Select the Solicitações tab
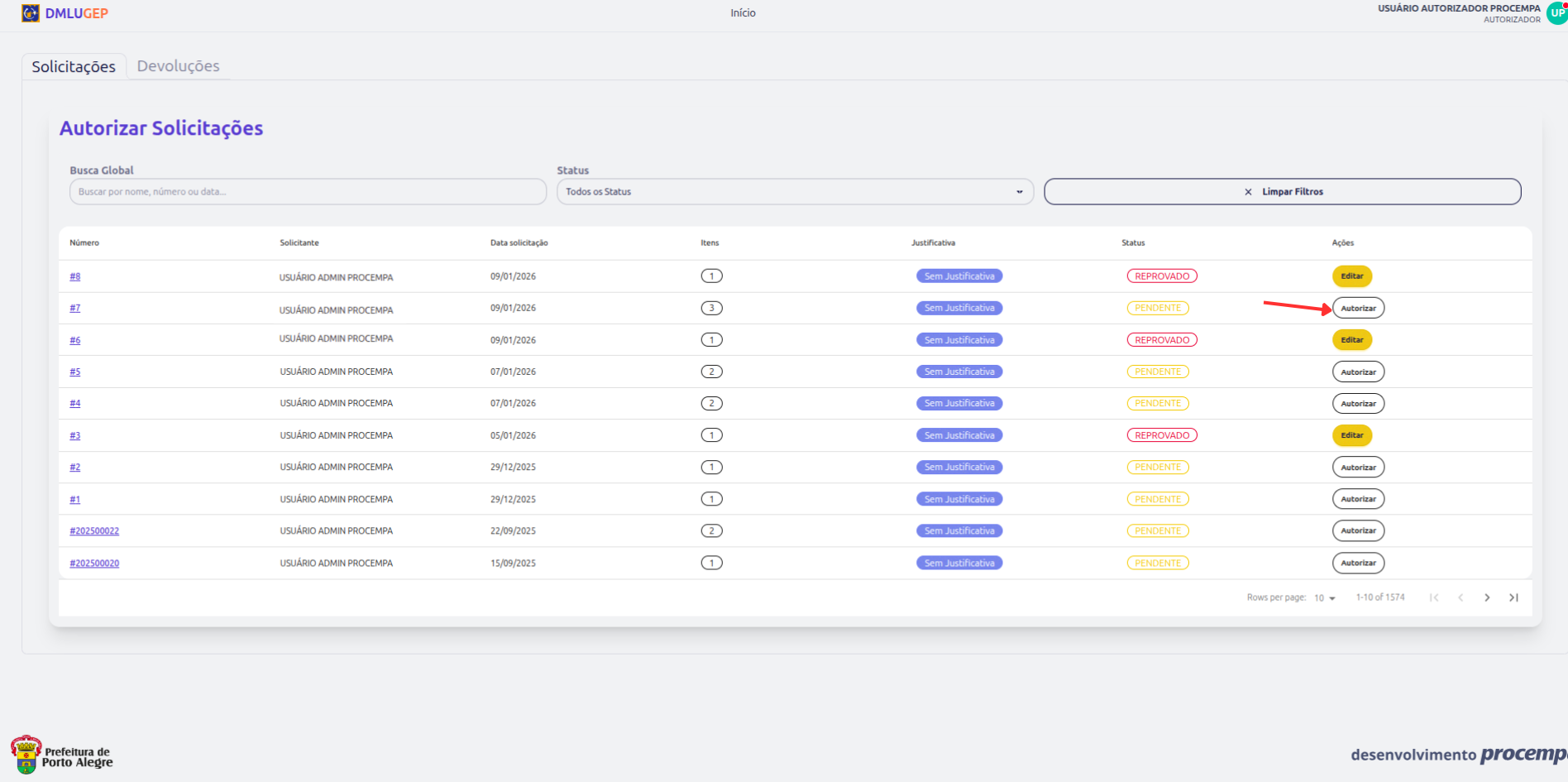The image size is (1568, 782). (x=74, y=67)
